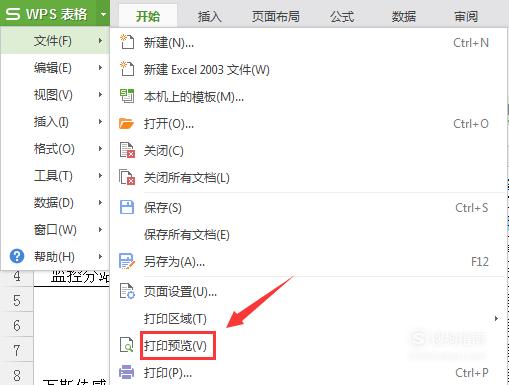Image resolution: width=509 pixels, height=385 pixels.
Task: Click the print preview magnifier icon
Action: click(127, 345)
